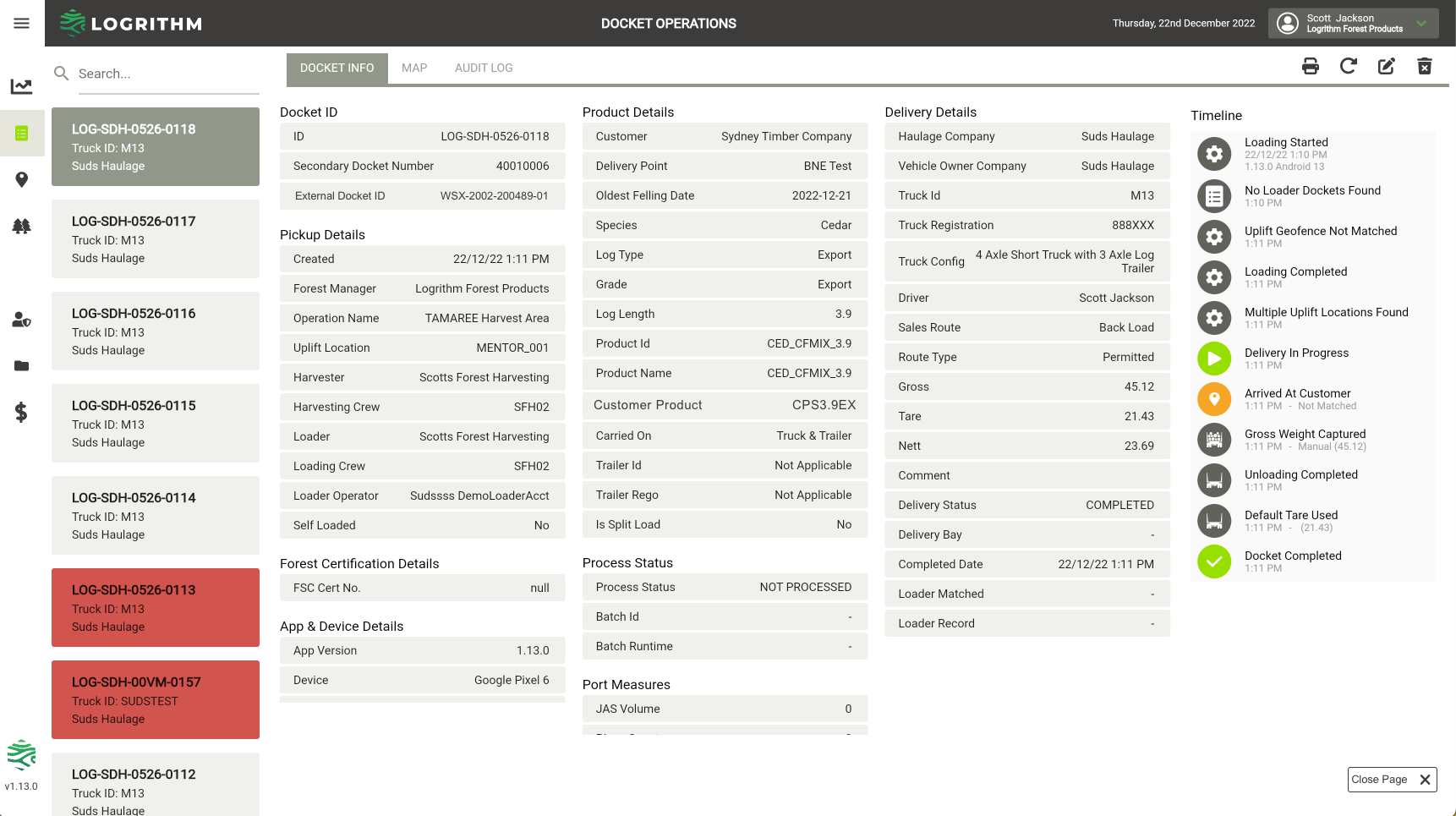Open the user security sidebar icon
The width and height of the screenshot is (1456, 816).
[22, 320]
